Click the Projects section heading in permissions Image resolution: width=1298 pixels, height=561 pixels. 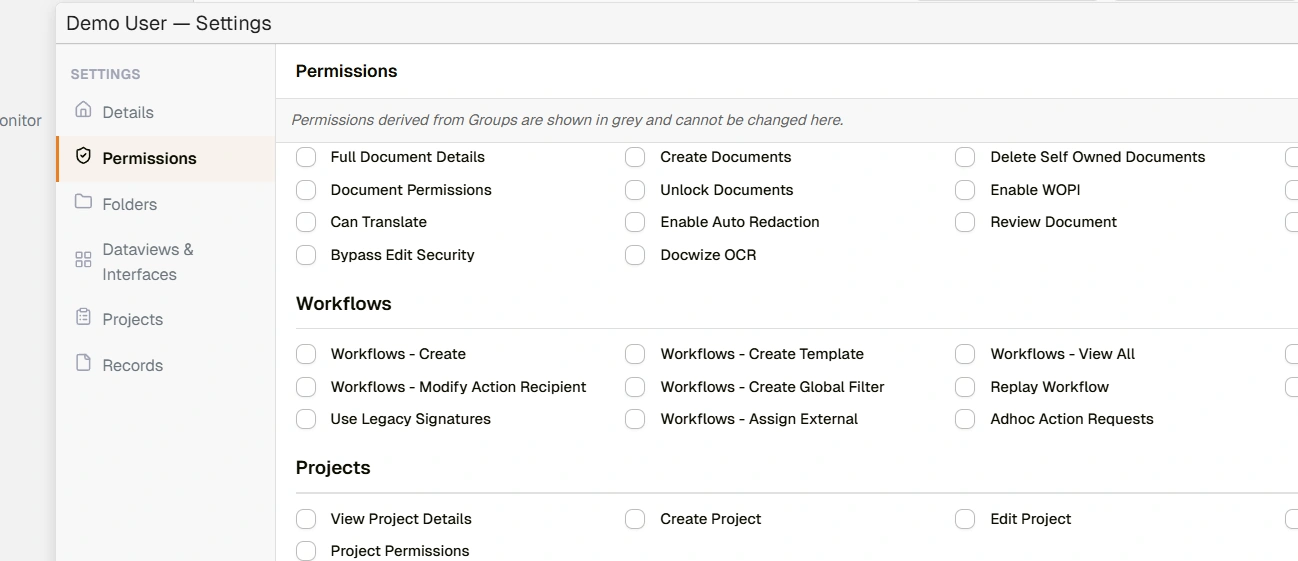(333, 468)
